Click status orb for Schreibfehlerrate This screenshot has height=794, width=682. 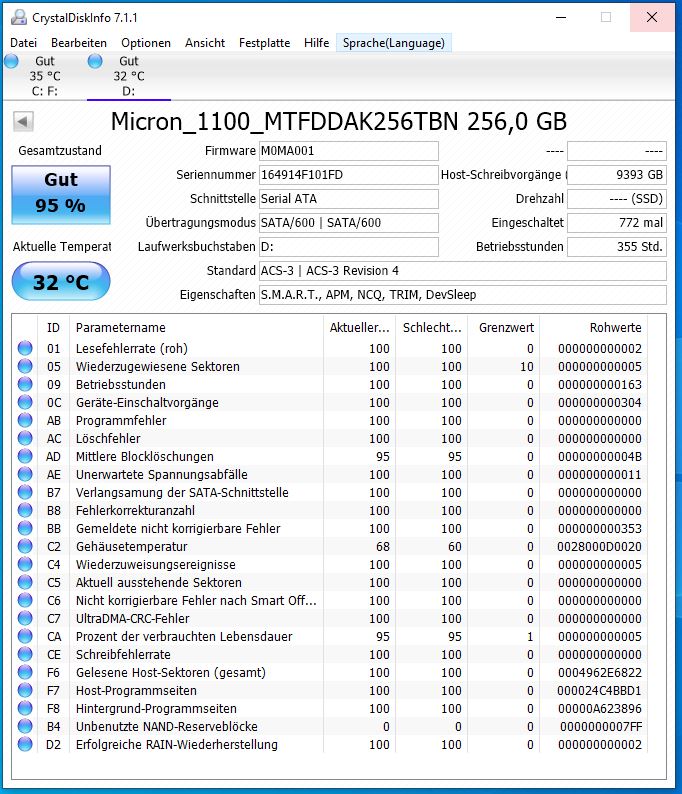(25, 654)
